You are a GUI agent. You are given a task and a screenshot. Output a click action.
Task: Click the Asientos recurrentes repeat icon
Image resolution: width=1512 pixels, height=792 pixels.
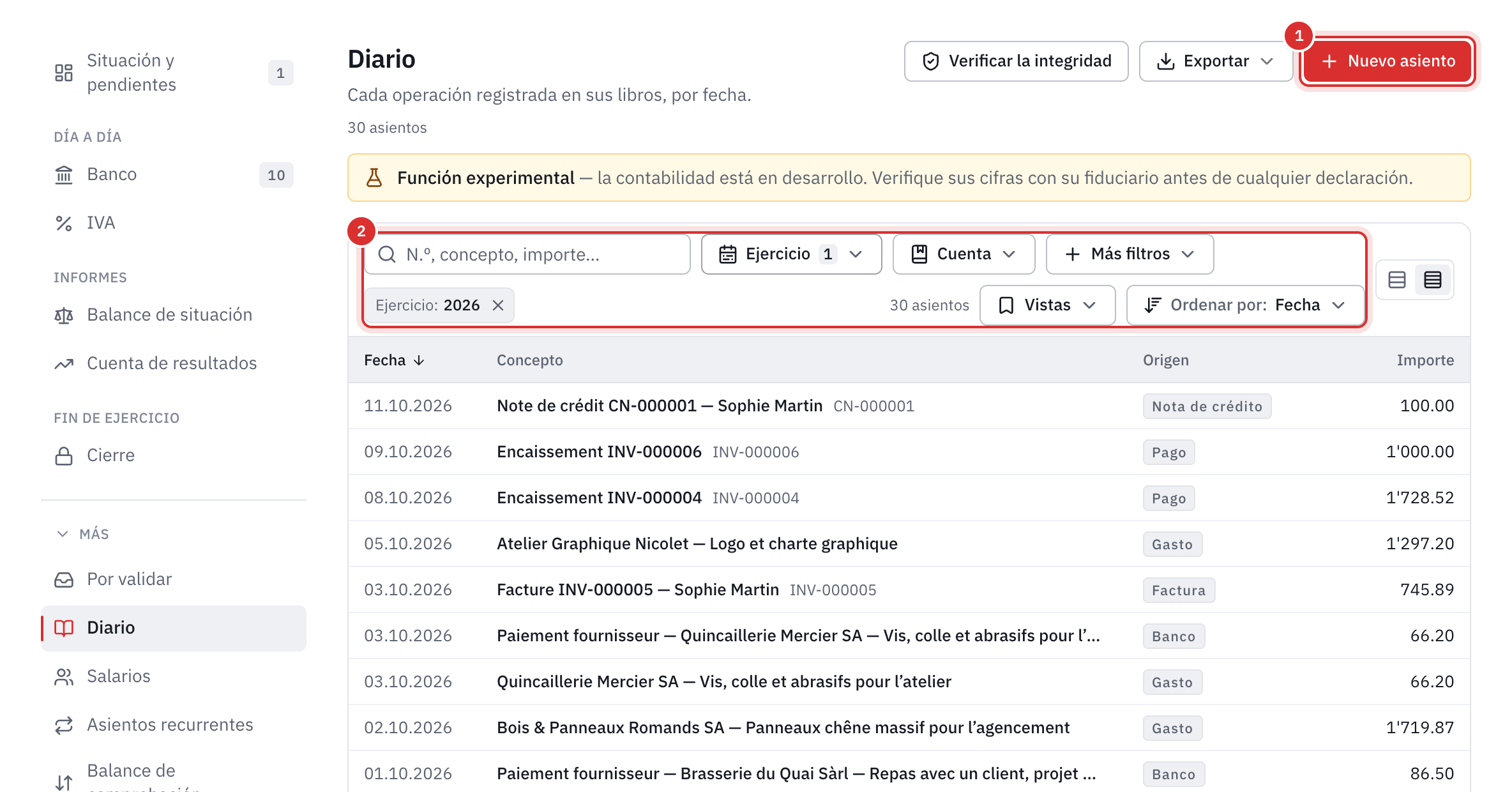tap(64, 725)
